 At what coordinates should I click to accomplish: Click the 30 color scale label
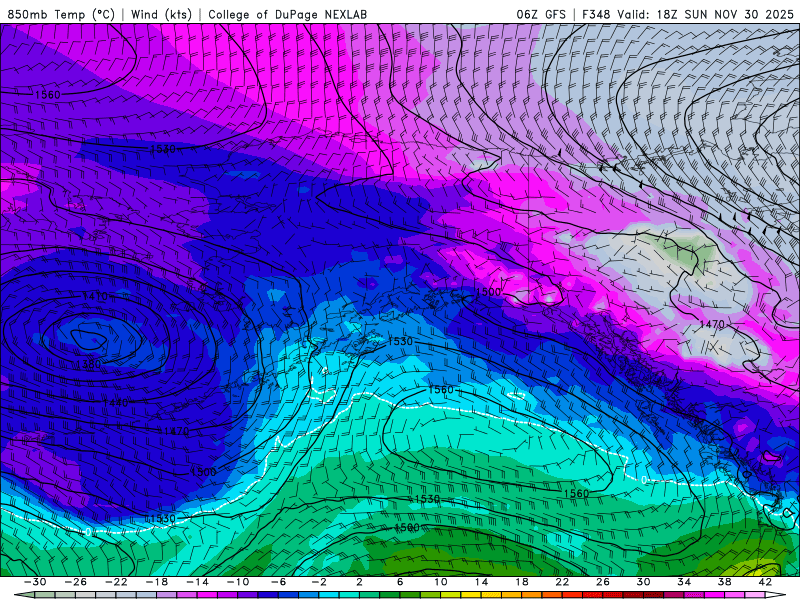coord(643,582)
